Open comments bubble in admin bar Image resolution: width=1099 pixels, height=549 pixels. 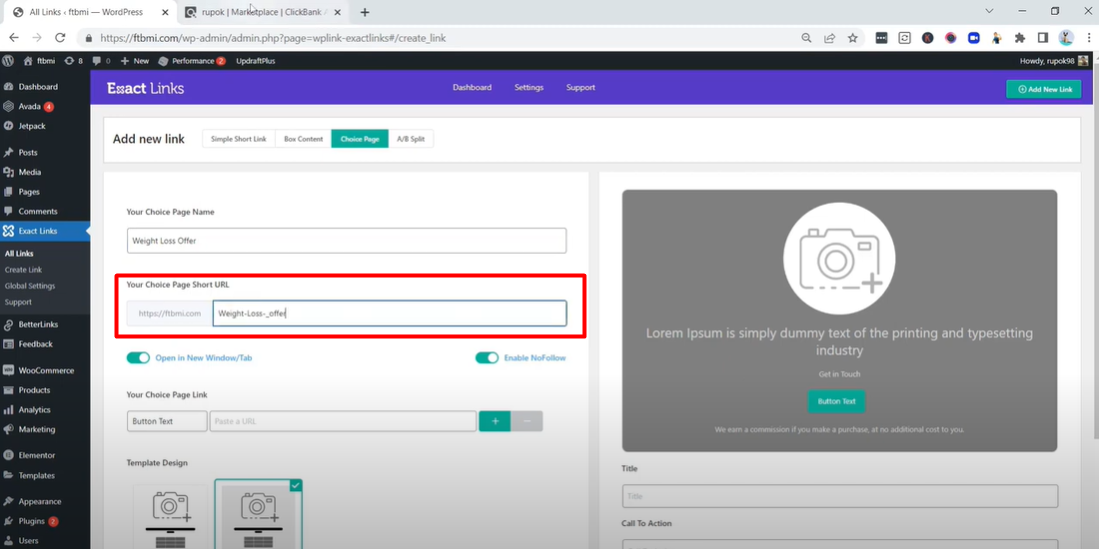101,61
